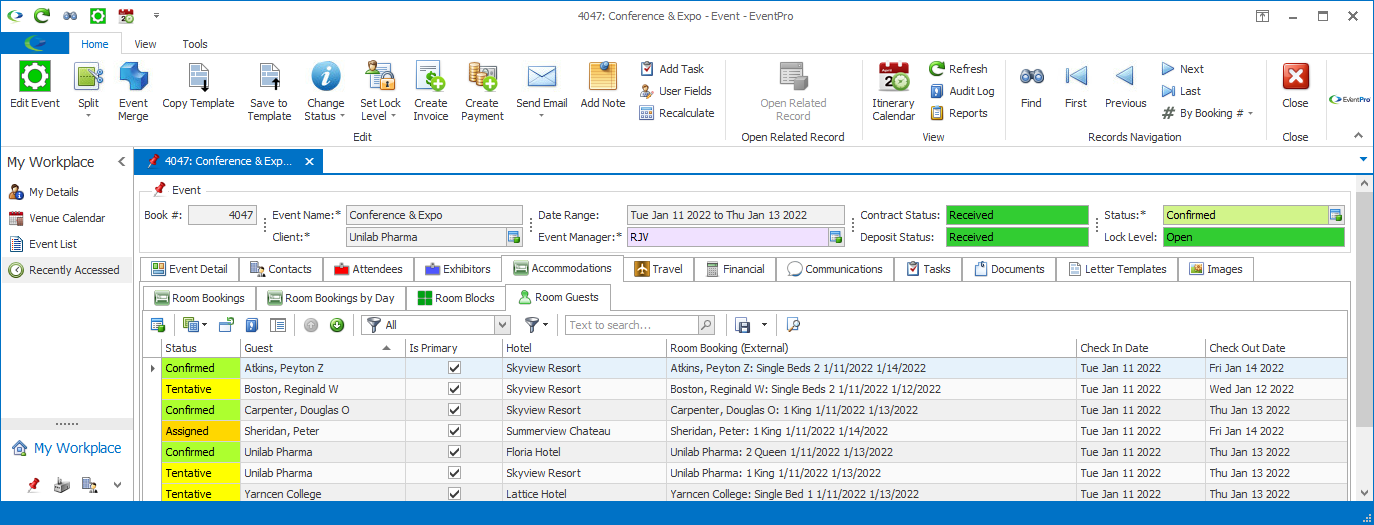
Task: Click the calendar icon in quick access bar
Action: point(126,16)
